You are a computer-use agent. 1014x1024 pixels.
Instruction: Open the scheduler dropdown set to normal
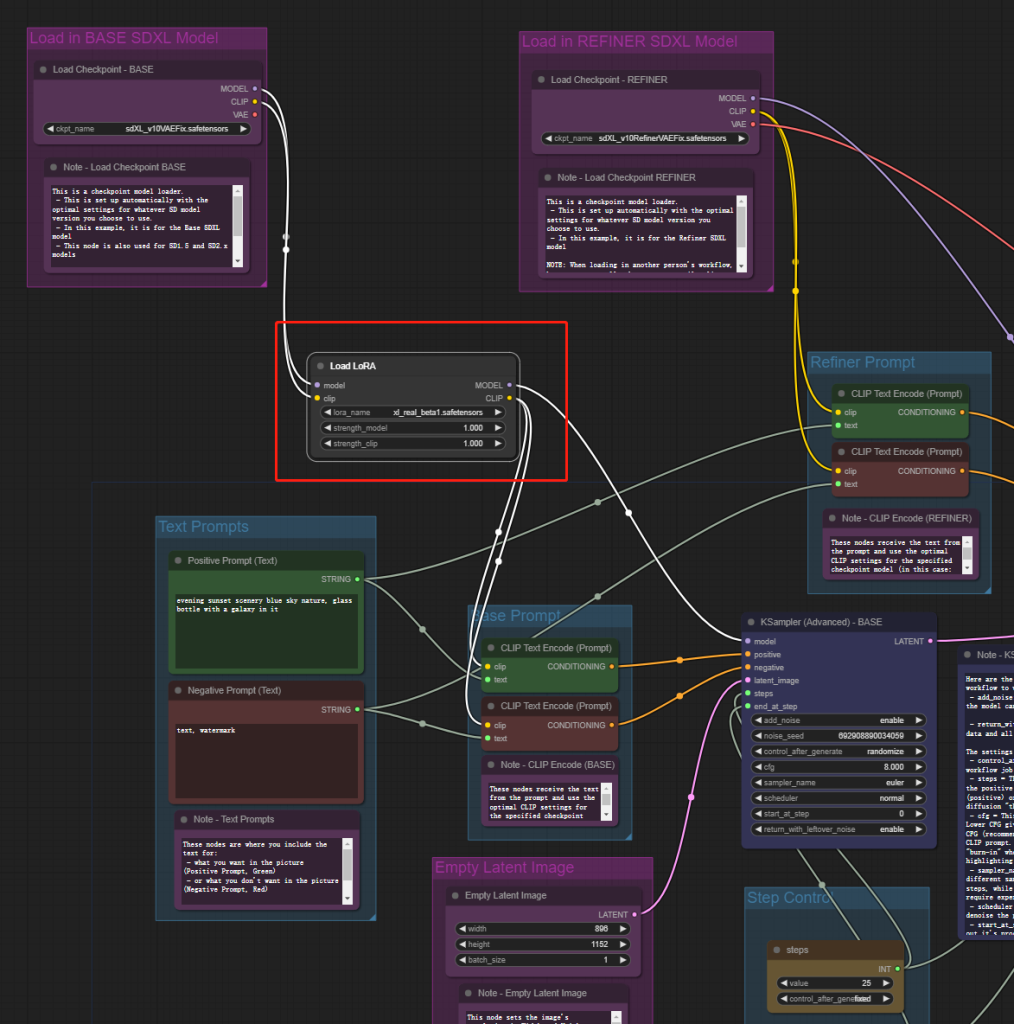[838, 798]
